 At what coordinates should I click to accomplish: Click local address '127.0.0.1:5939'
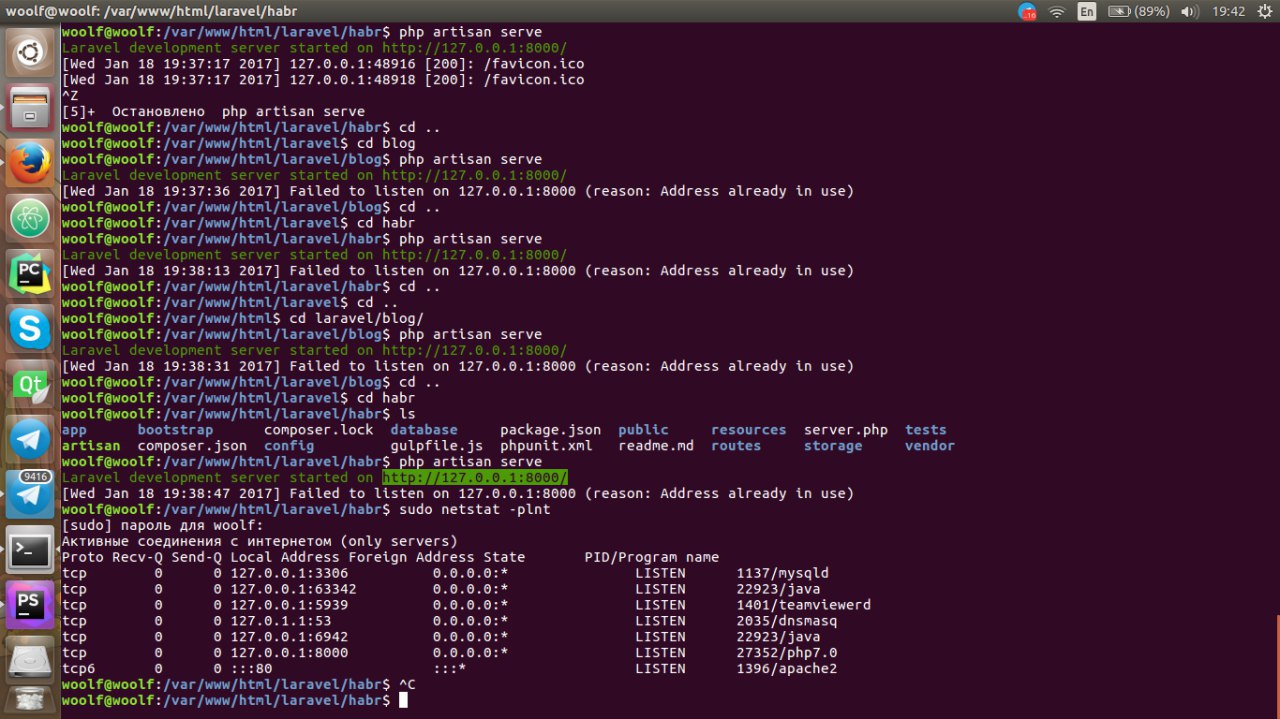pos(289,605)
